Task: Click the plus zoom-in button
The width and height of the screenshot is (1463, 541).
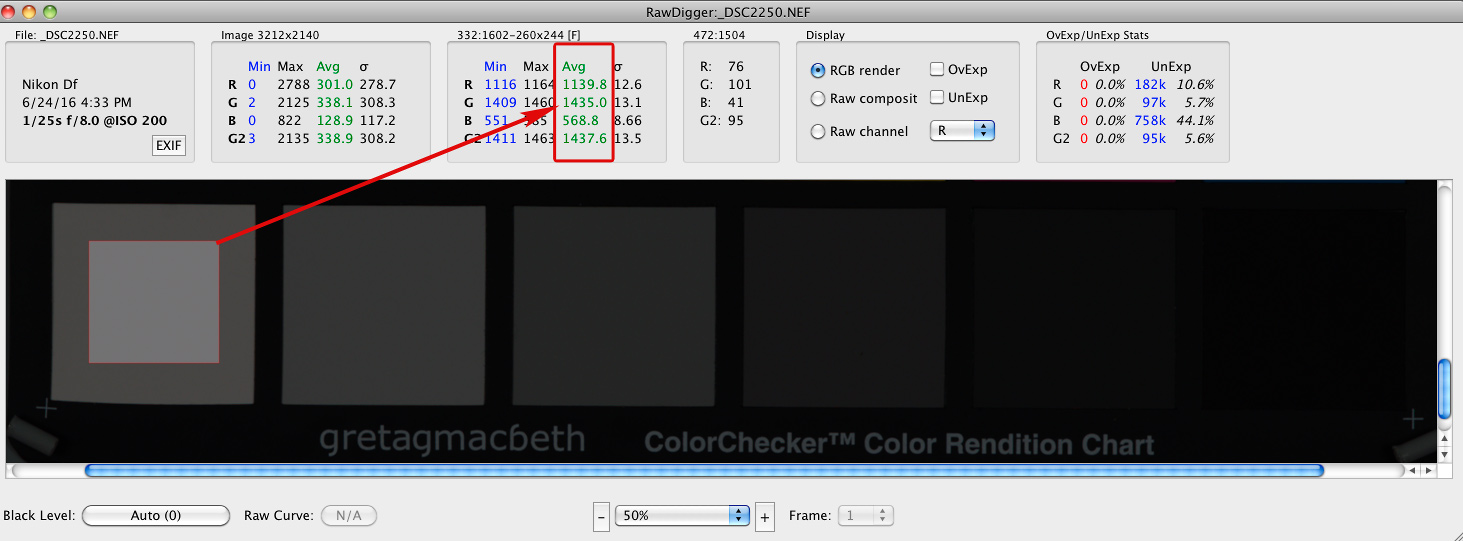Action: pos(765,517)
